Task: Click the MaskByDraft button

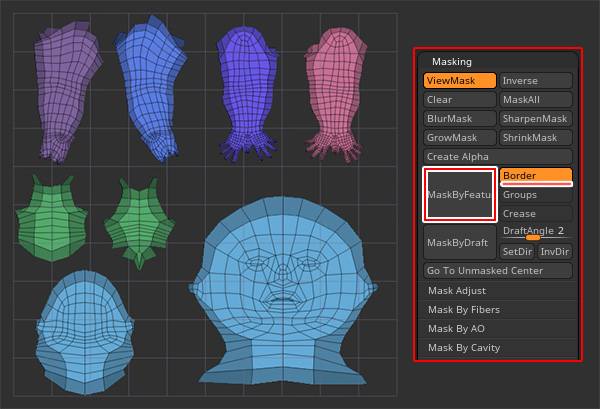Action: tap(459, 242)
